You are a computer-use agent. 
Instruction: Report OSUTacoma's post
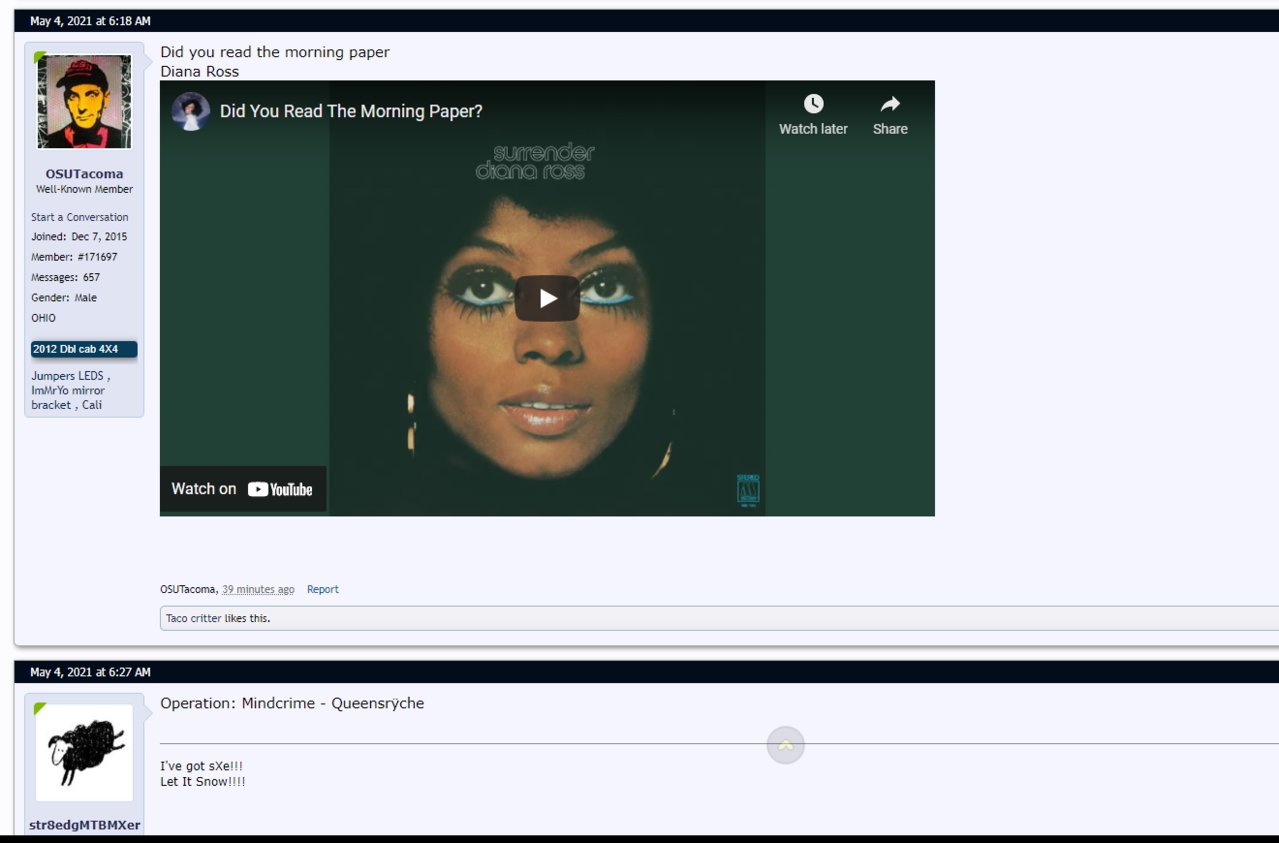tap(323, 590)
